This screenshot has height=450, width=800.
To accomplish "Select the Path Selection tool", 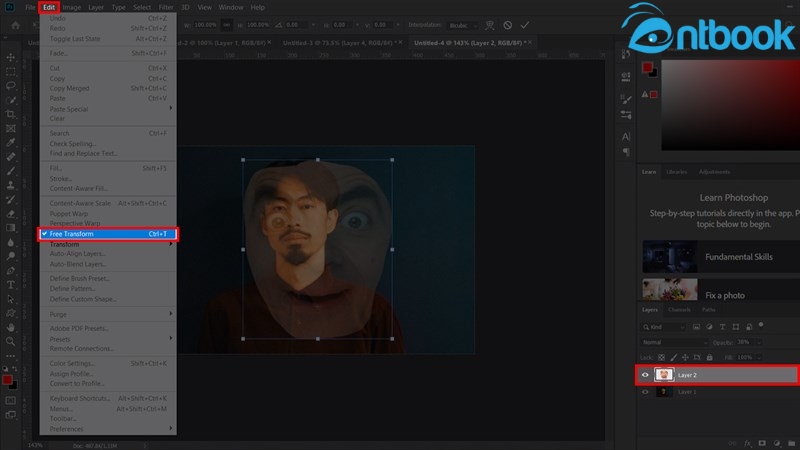I will coord(11,299).
